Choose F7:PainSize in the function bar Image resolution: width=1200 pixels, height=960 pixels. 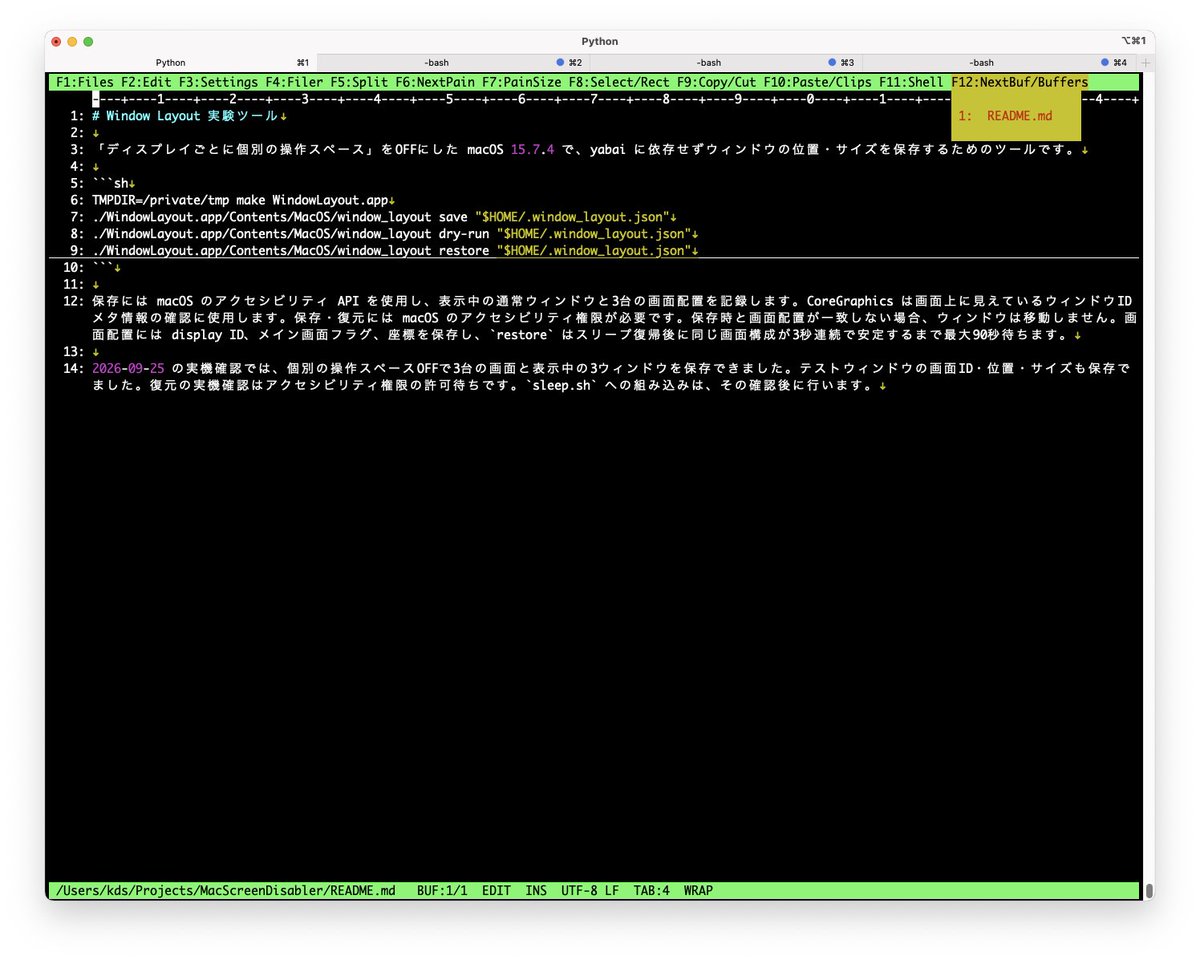(523, 82)
